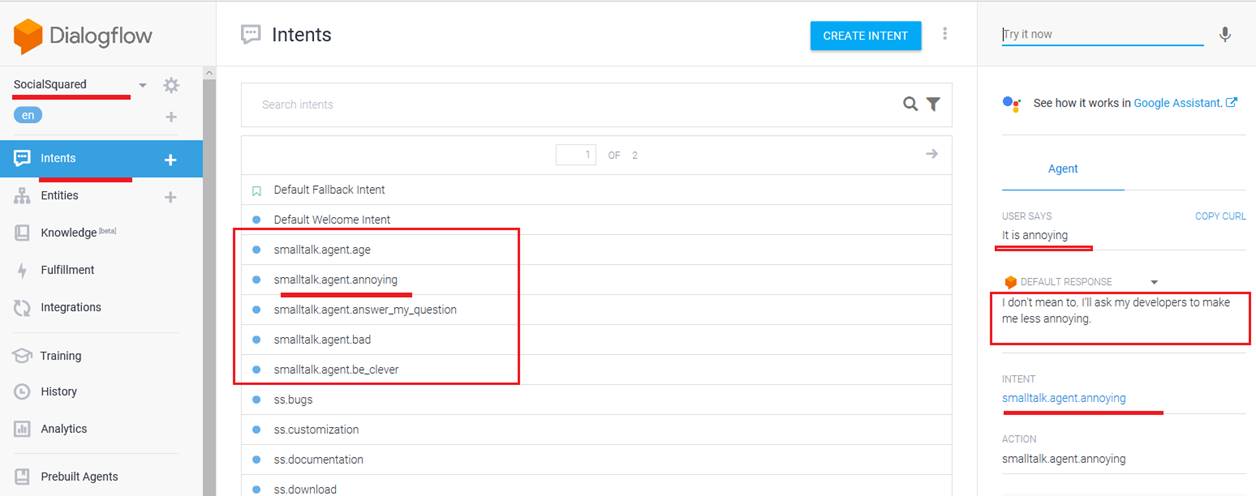Image resolution: width=1256 pixels, height=496 pixels.
Task: Click the plus icon to add language
Action: [171, 117]
